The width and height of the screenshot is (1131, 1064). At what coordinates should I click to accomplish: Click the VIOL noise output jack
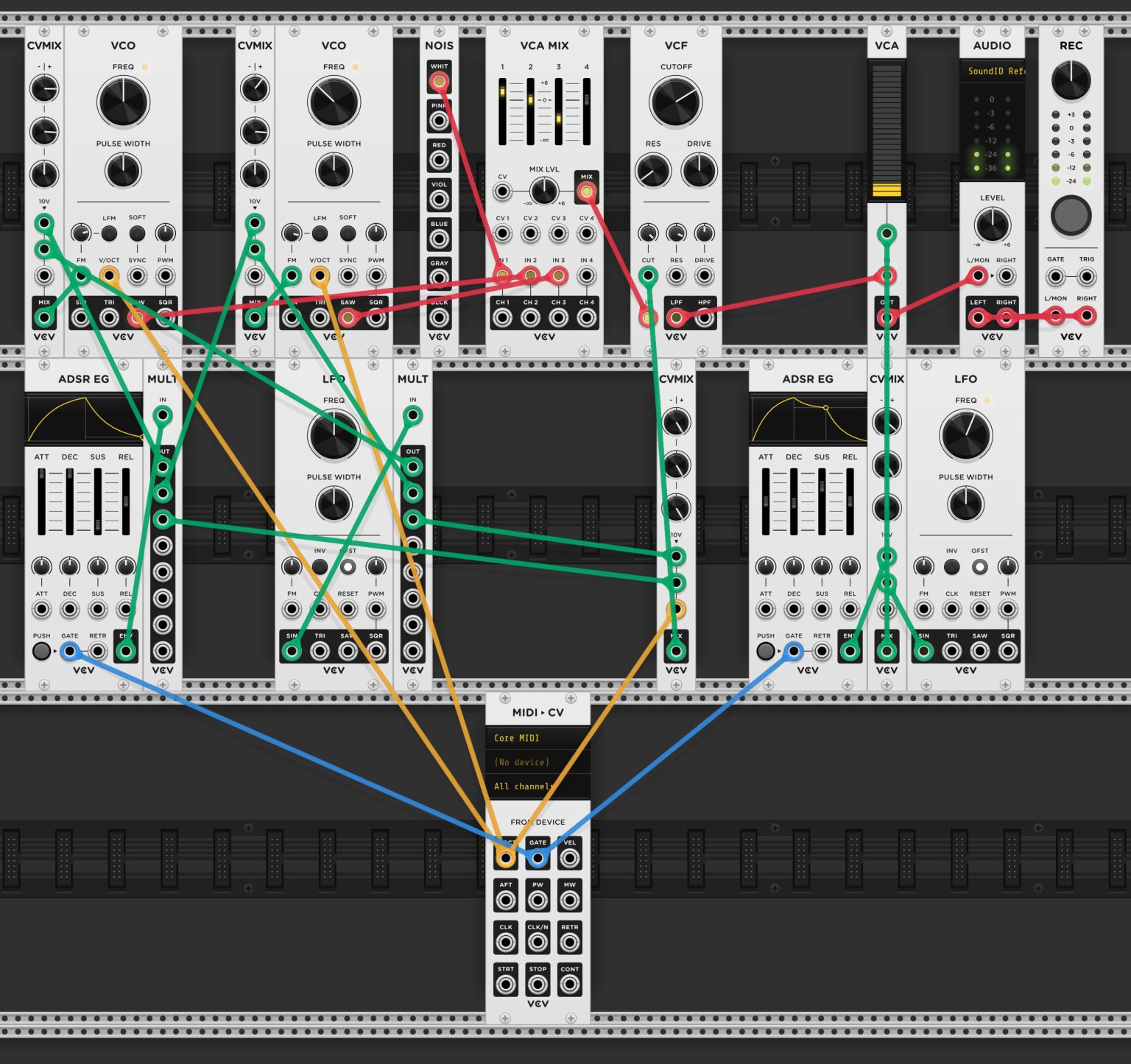(439, 199)
